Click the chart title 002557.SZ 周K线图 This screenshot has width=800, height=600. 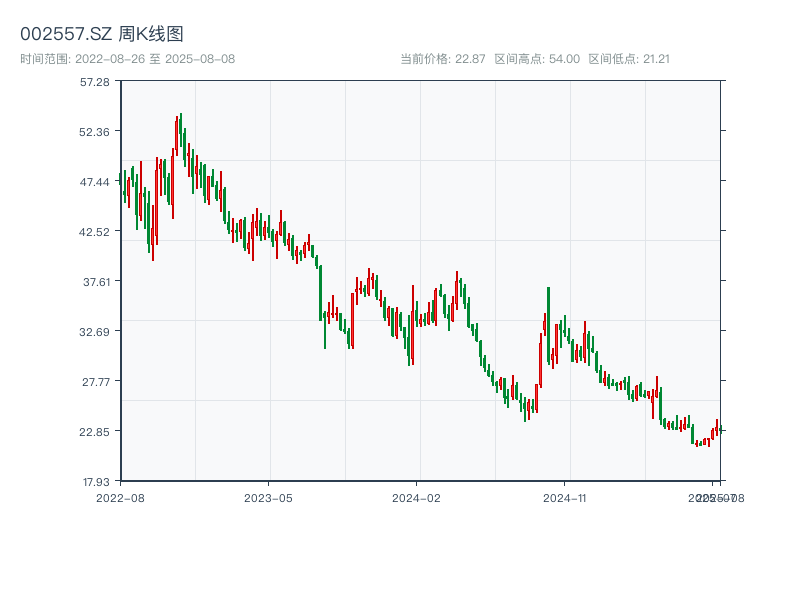point(102,34)
